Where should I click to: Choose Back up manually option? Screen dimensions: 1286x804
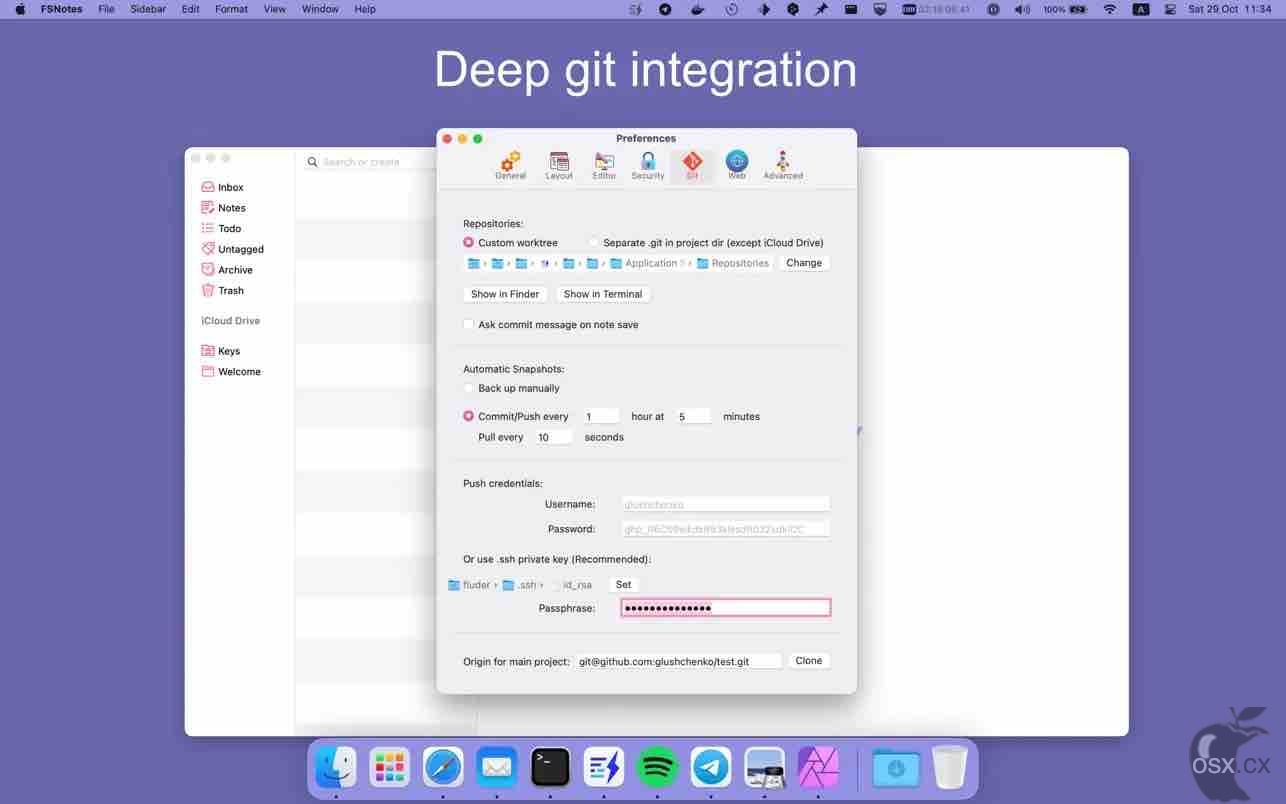[x=468, y=388]
